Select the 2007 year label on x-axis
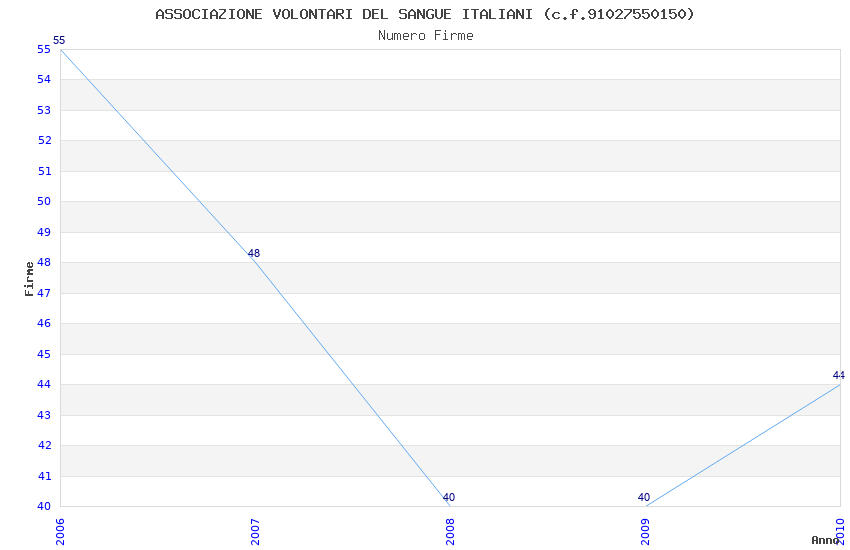Viewport: 850px width, 550px height. coord(255,532)
